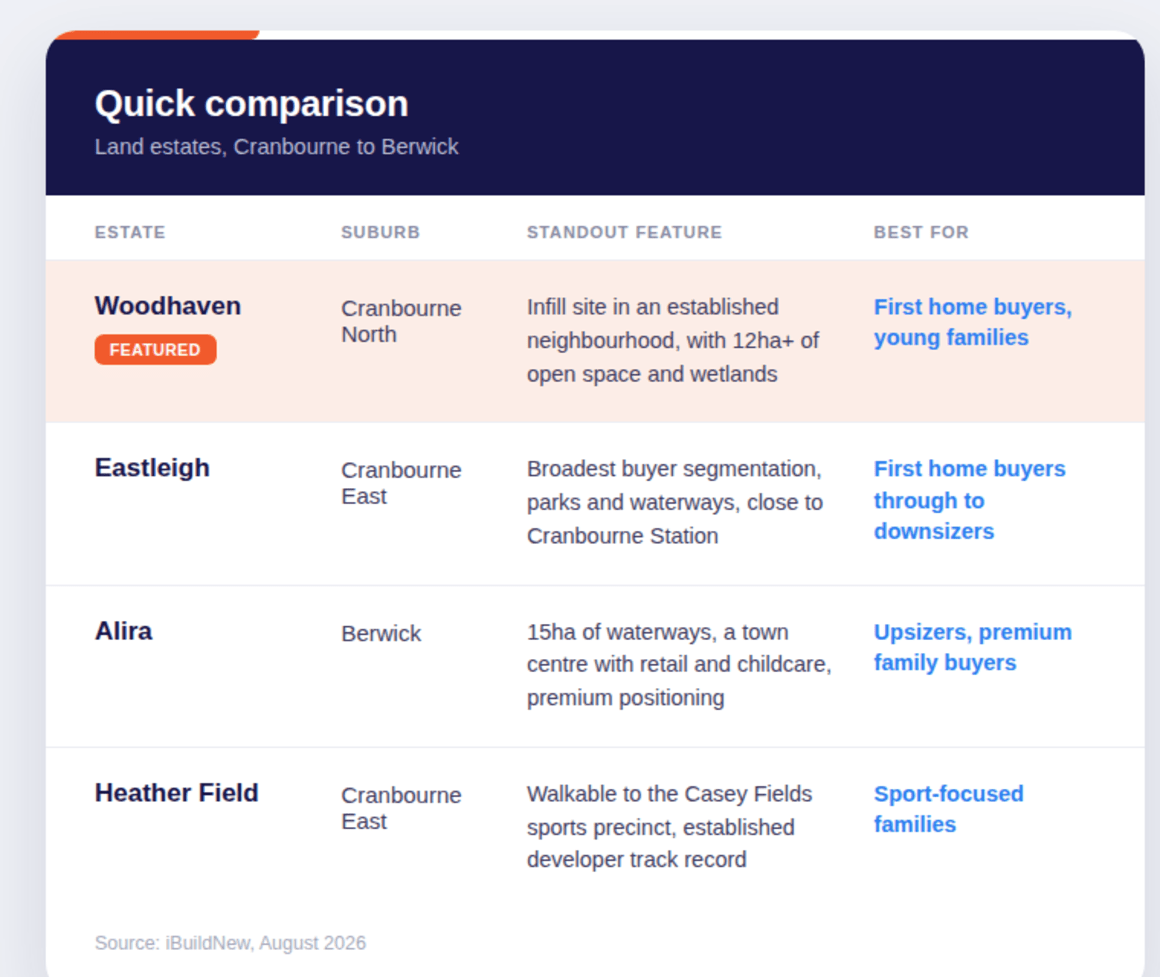Click the ESTATE column header
Image resolution: width=1160 pixels, height=977 pixels.
tap(130, 232)
